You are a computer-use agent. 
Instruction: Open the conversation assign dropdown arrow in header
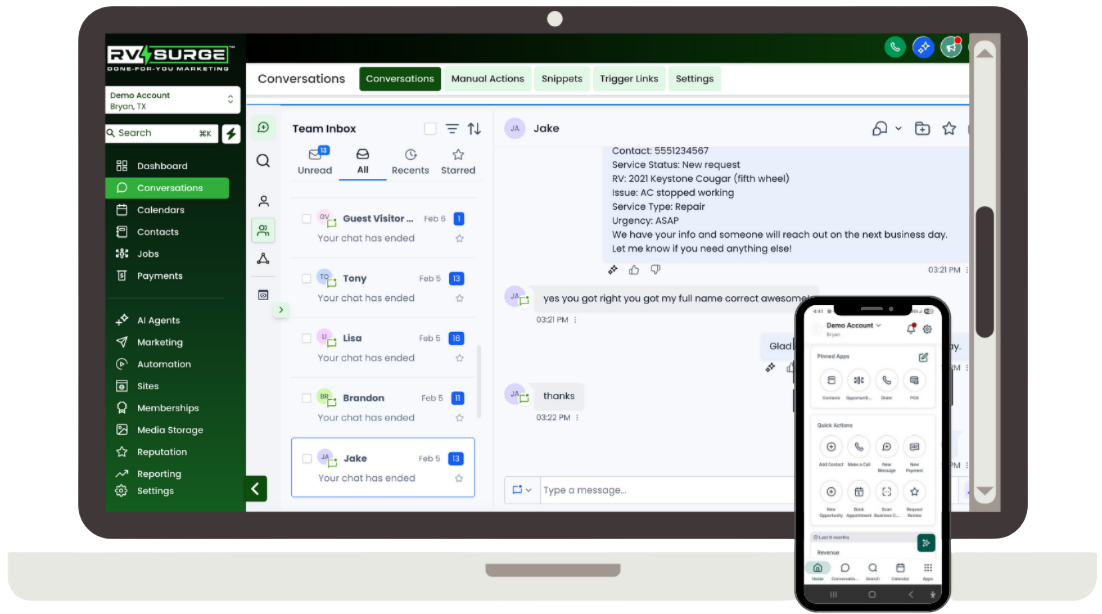[x=898, y=129]
